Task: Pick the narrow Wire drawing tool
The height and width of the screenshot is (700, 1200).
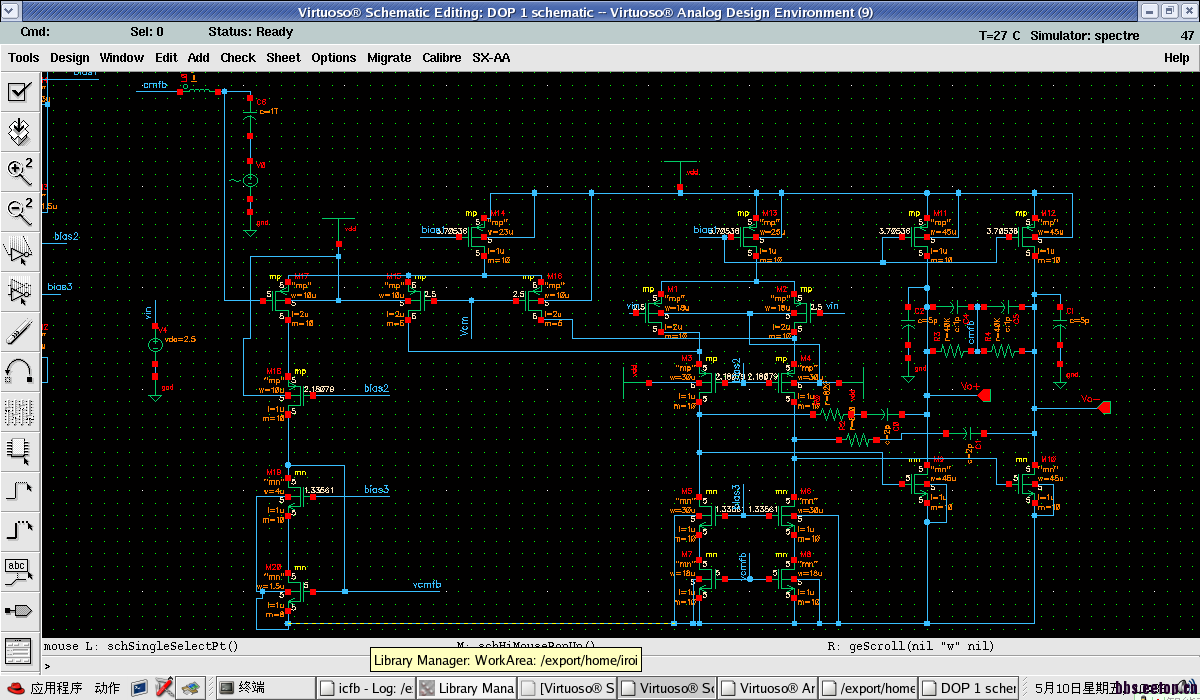Action: [20, 490]
